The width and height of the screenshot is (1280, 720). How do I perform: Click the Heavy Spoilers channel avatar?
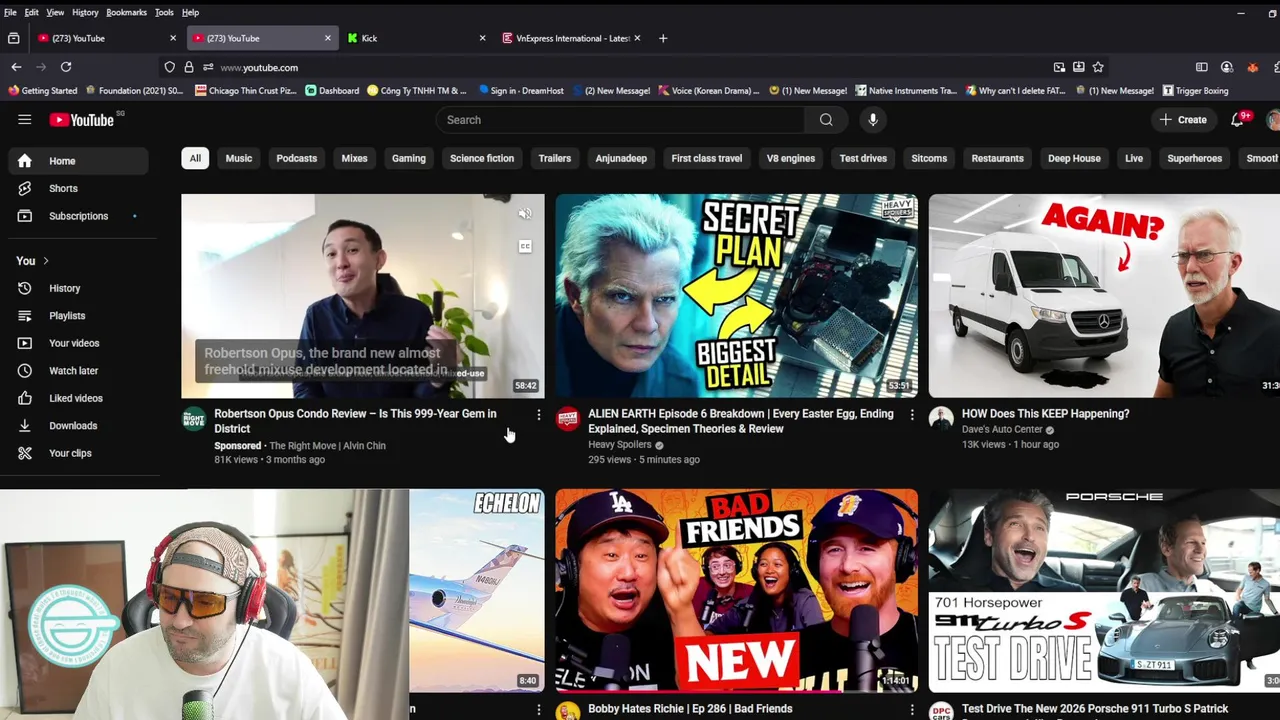coord(567,419)
